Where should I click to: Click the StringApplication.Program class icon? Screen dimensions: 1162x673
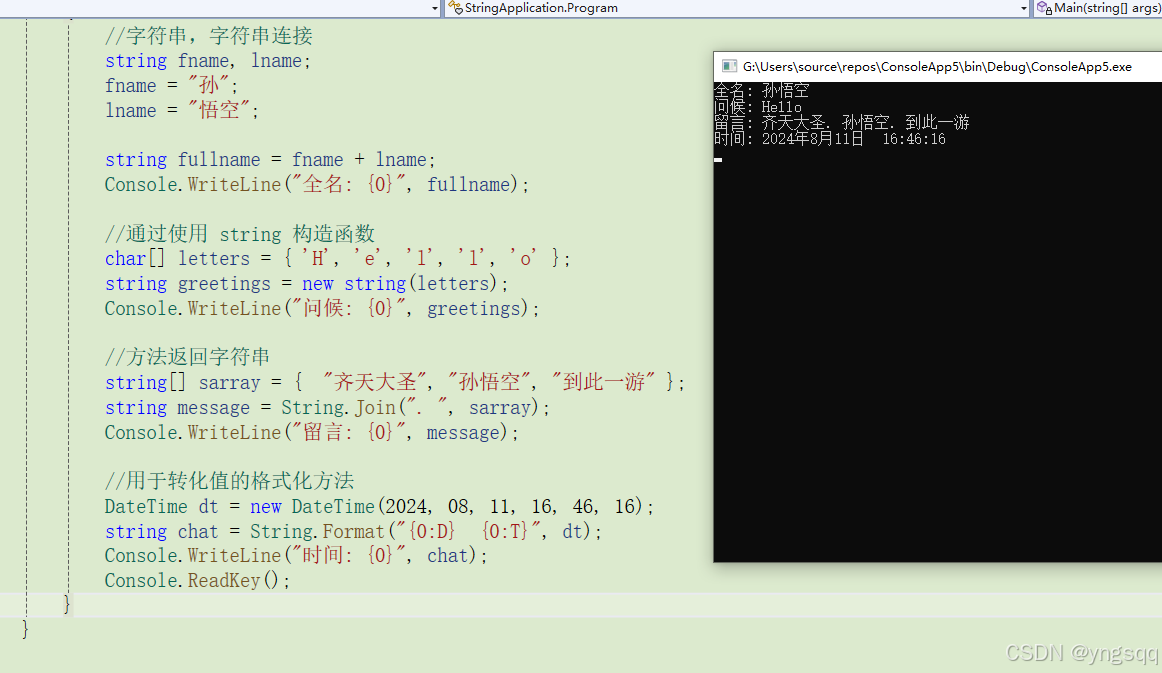(455, 7)
